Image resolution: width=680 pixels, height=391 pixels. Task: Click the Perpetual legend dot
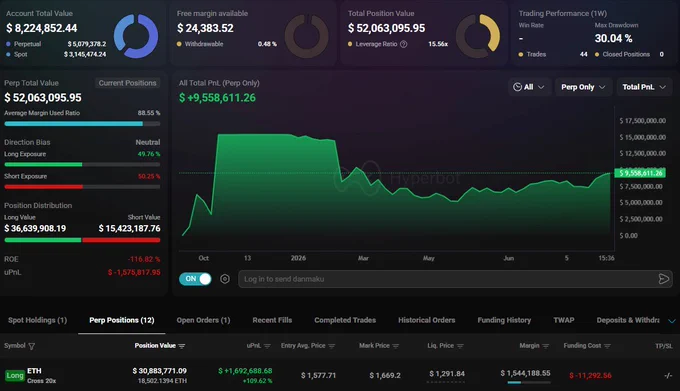pyautogui.click(x=8, y=44)
